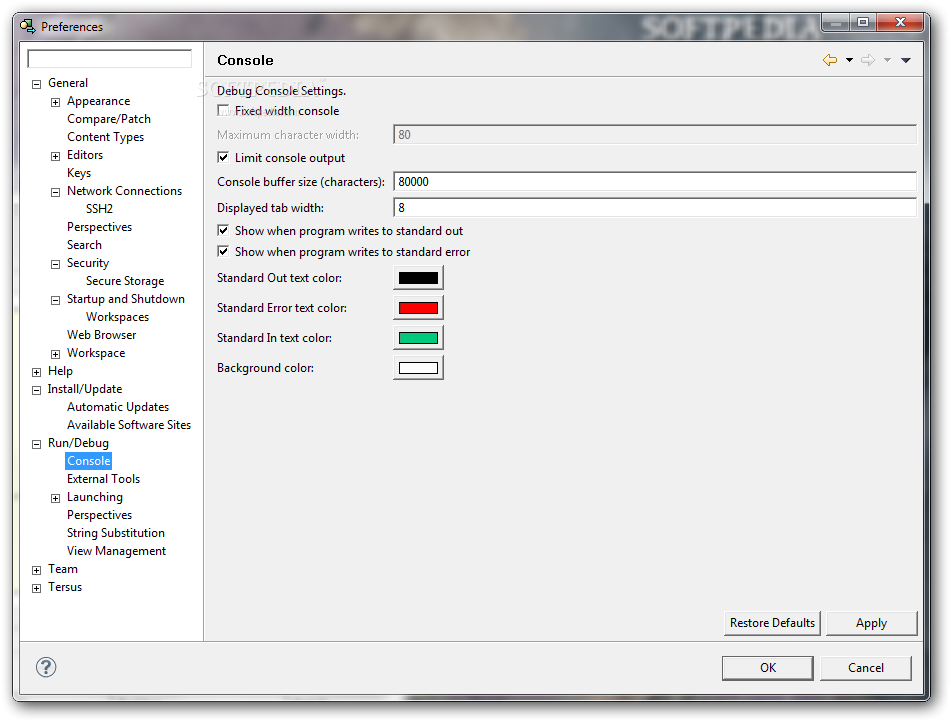This screenshot has height=722, width=951.
Task: Expand the Appearance tree node
Action: click(55, 103)
